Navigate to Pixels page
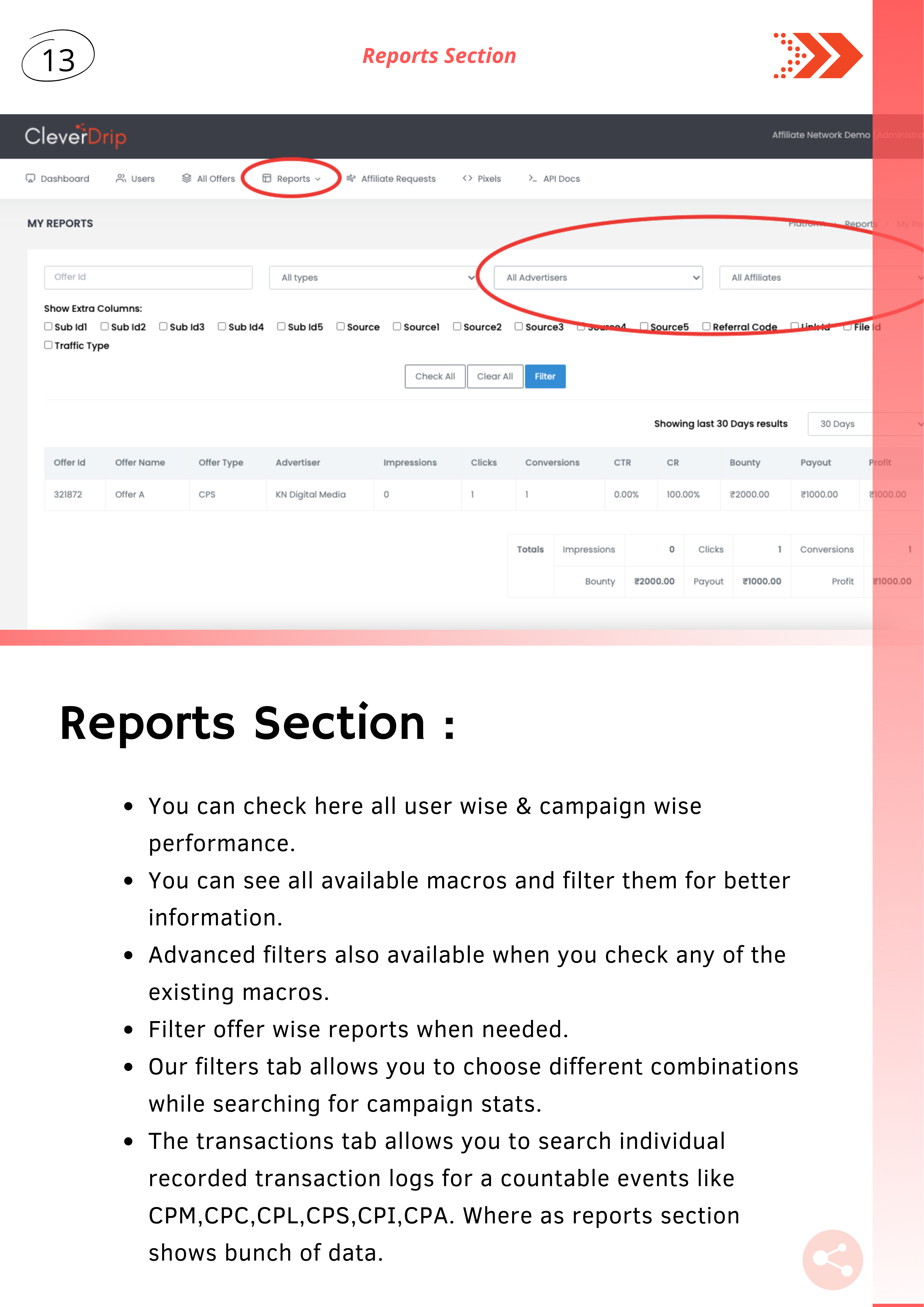This screenshot has height=1307, width=924. (482, 179)
